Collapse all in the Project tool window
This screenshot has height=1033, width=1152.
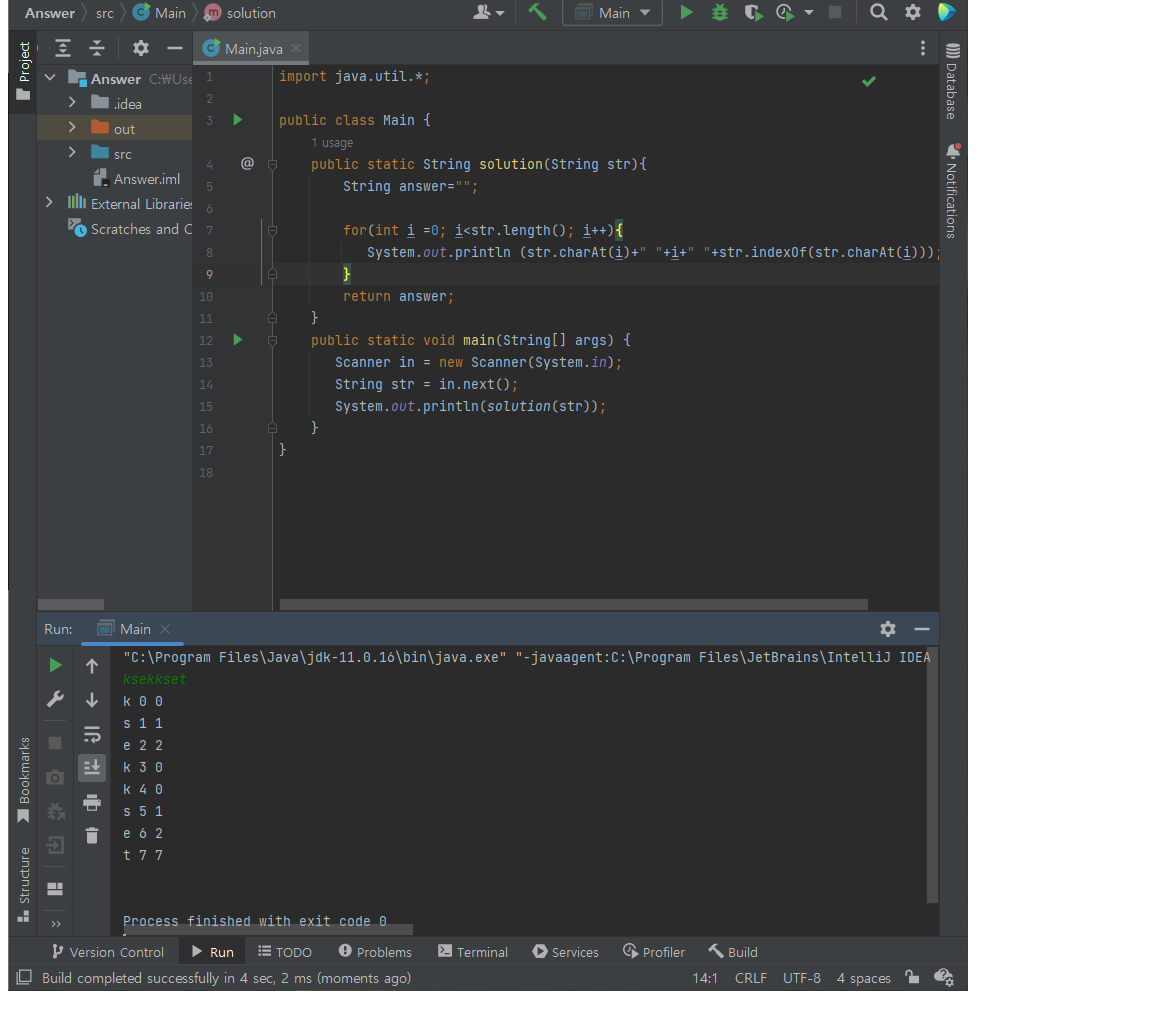click(97, 48)
